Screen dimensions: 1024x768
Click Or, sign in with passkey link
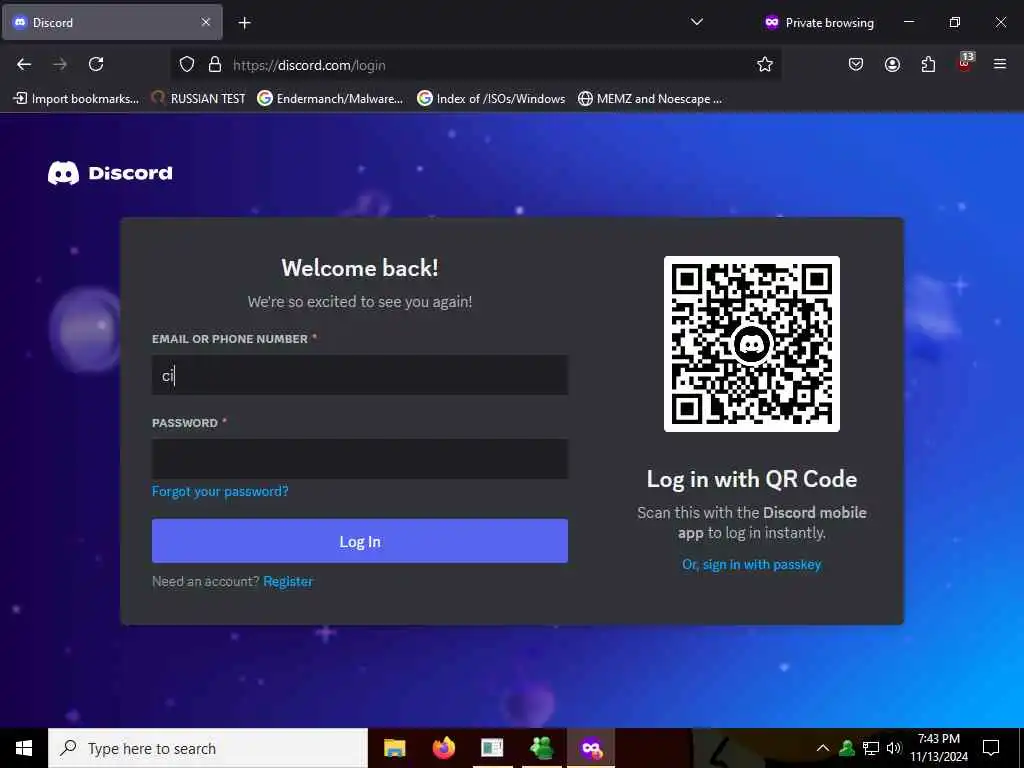point(752,564)
